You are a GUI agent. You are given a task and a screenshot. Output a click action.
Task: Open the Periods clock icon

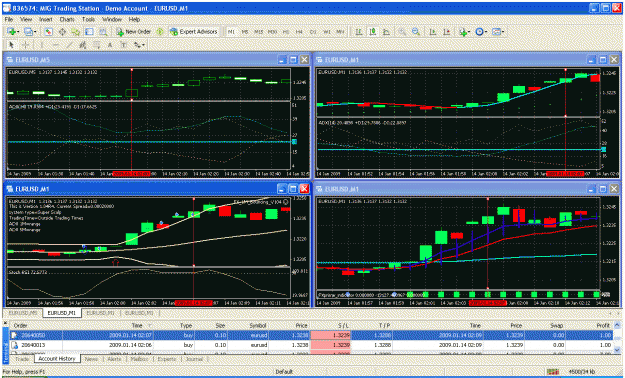click(479, 32)
